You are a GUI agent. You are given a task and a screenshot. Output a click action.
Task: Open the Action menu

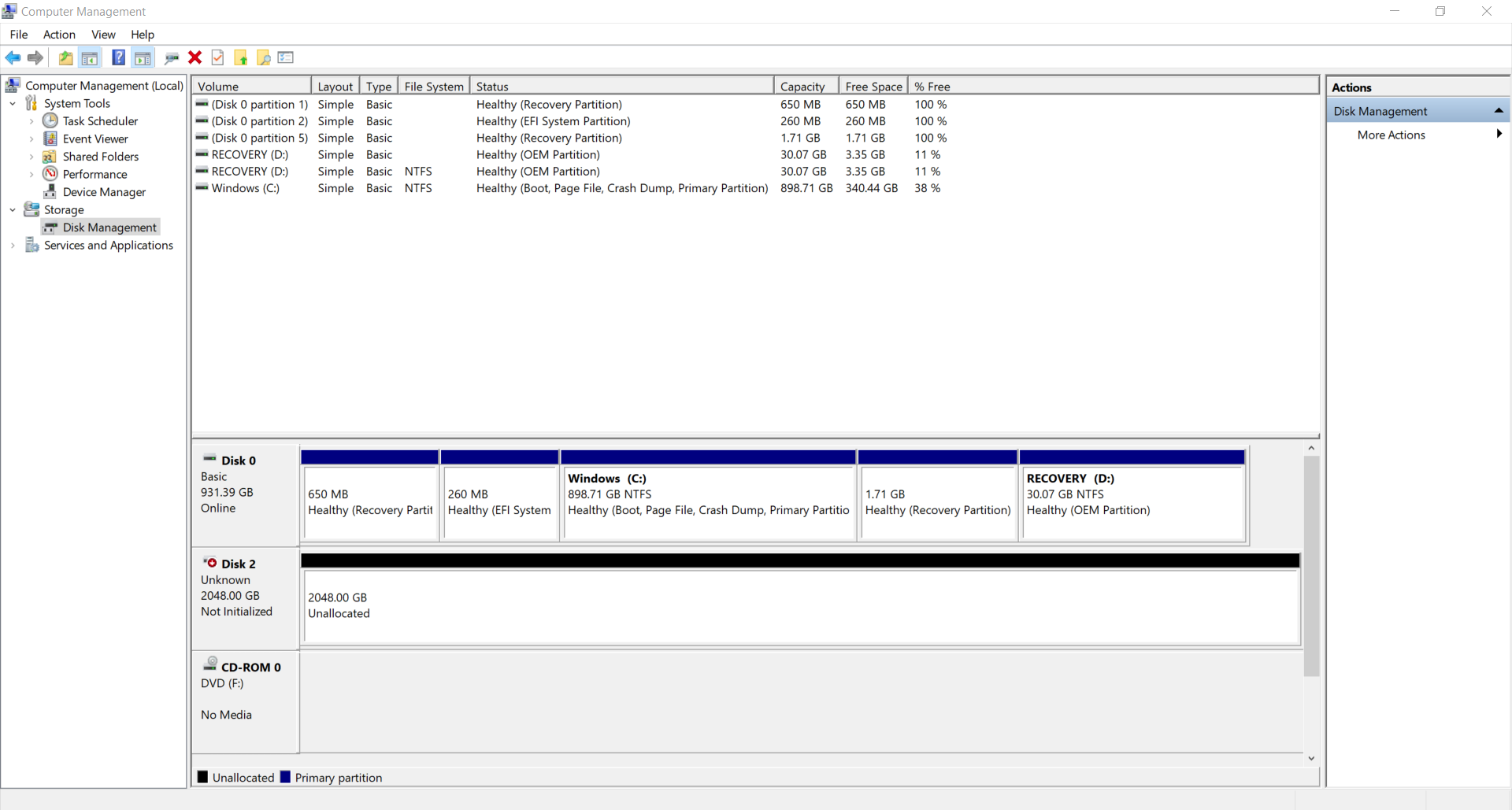click(59, 35)
